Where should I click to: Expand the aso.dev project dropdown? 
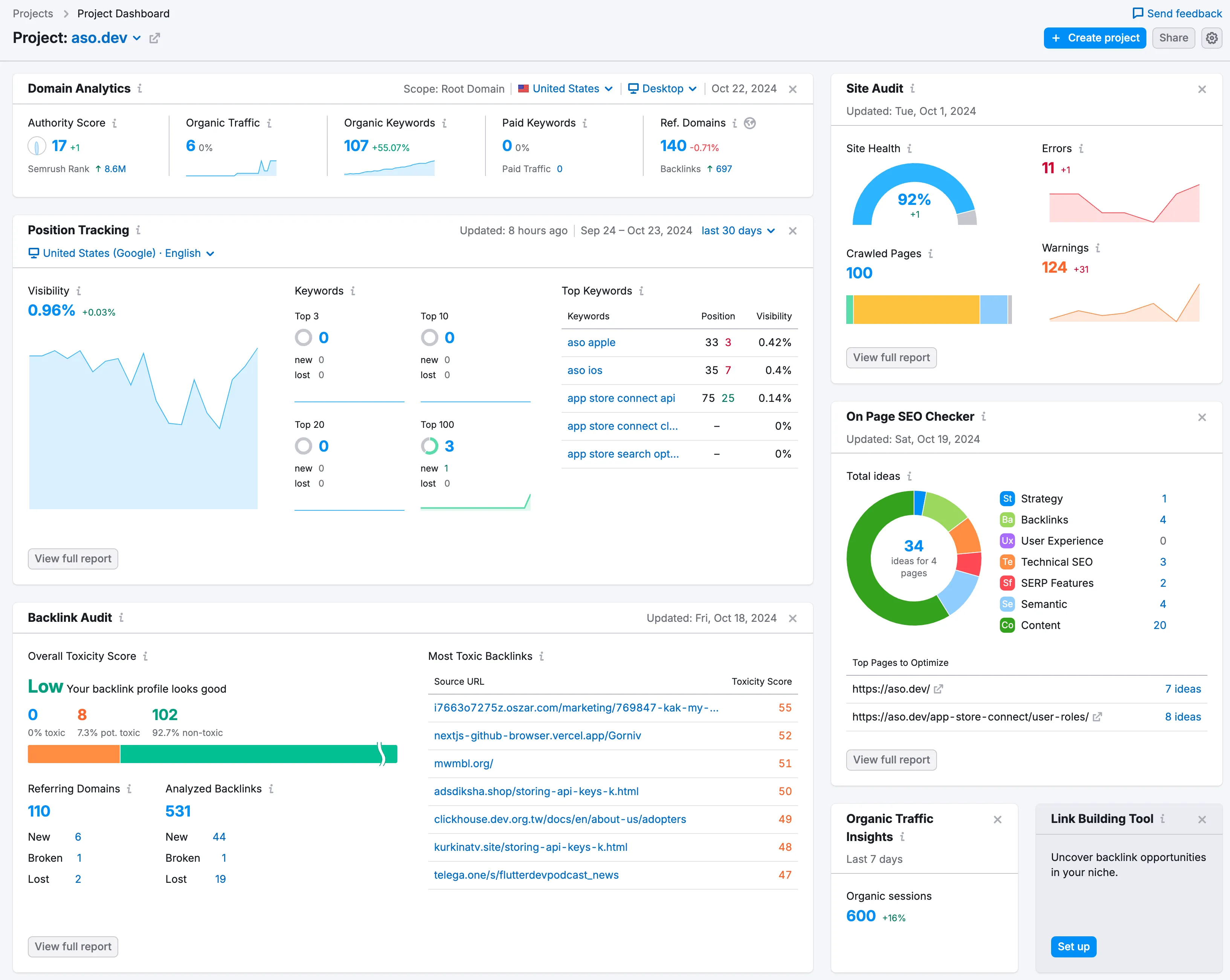(136, 38)
